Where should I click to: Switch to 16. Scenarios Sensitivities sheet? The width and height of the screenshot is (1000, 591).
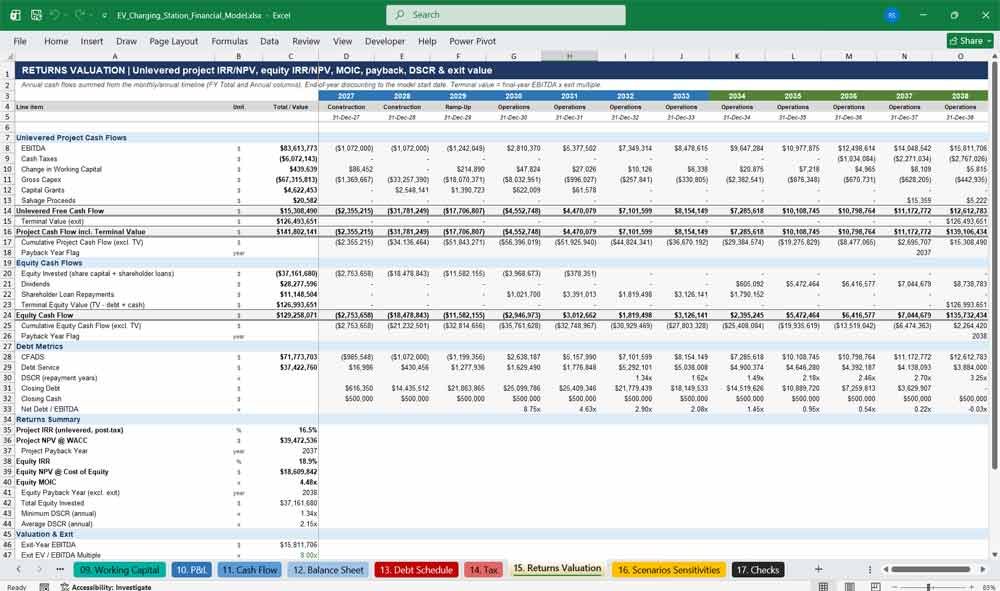tap(668, 570)
